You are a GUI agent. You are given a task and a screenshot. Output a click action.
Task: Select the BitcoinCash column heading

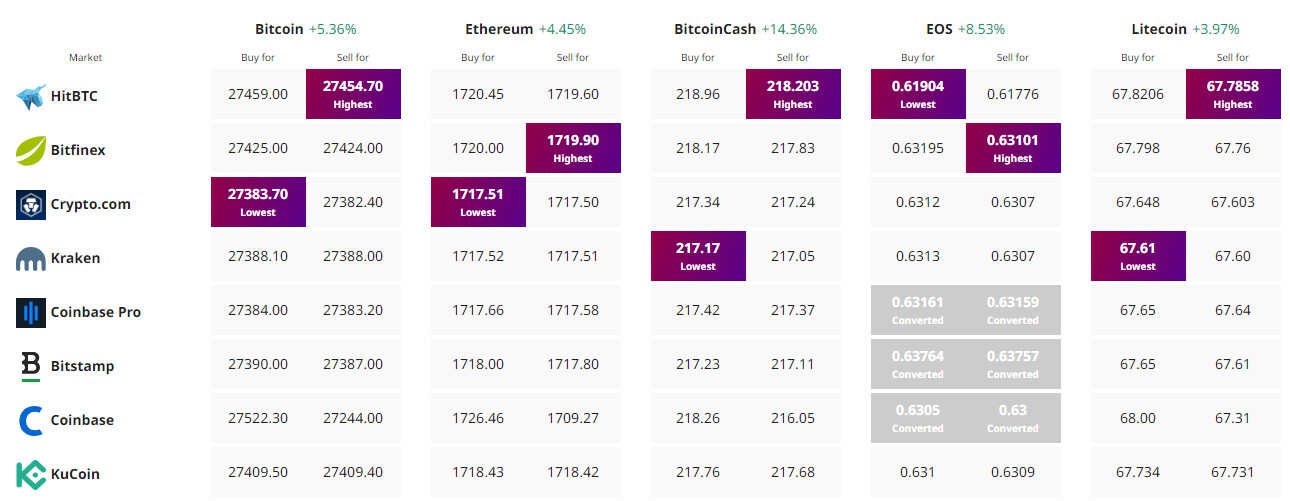pos(715,29)
